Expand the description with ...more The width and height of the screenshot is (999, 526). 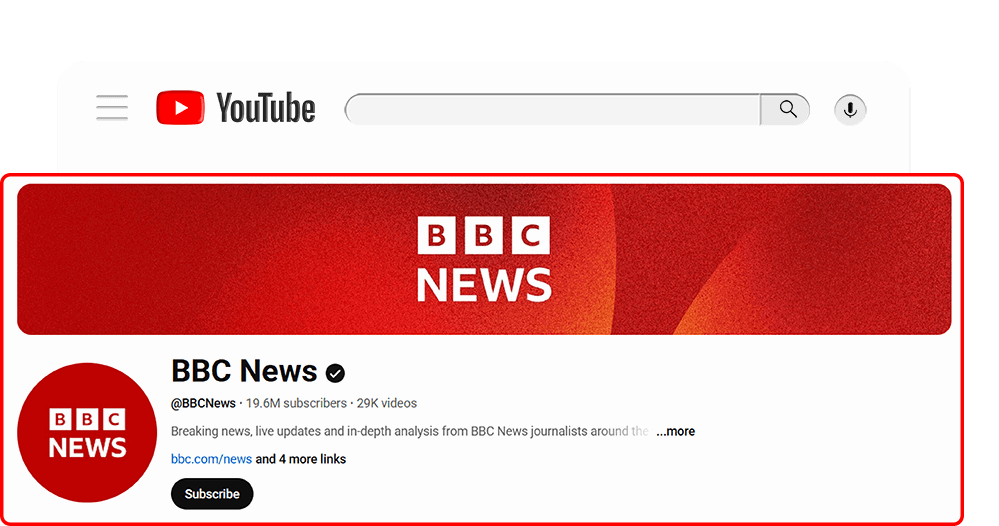pyautogui.click(x=675, y=431)
